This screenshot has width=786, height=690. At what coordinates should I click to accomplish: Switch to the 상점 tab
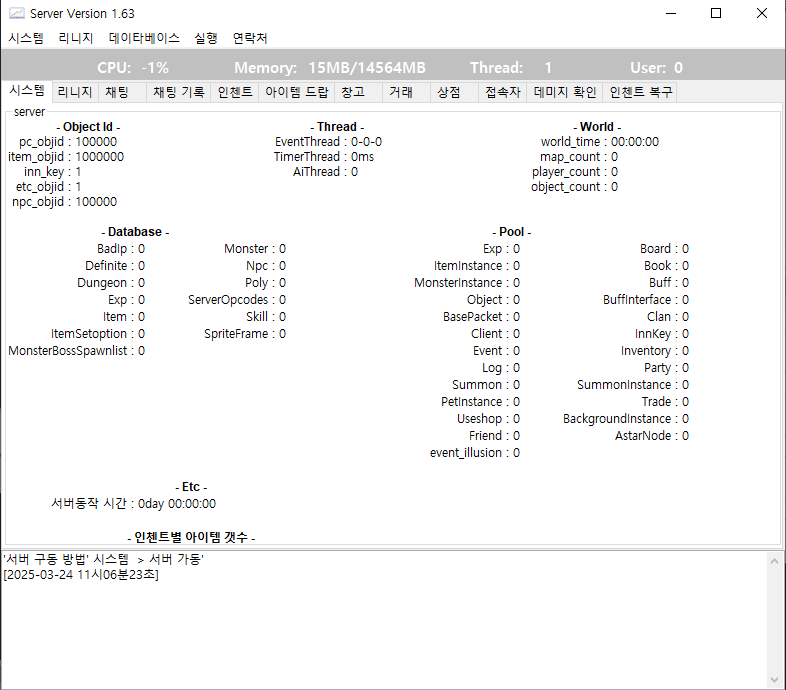tap(454, 92)
